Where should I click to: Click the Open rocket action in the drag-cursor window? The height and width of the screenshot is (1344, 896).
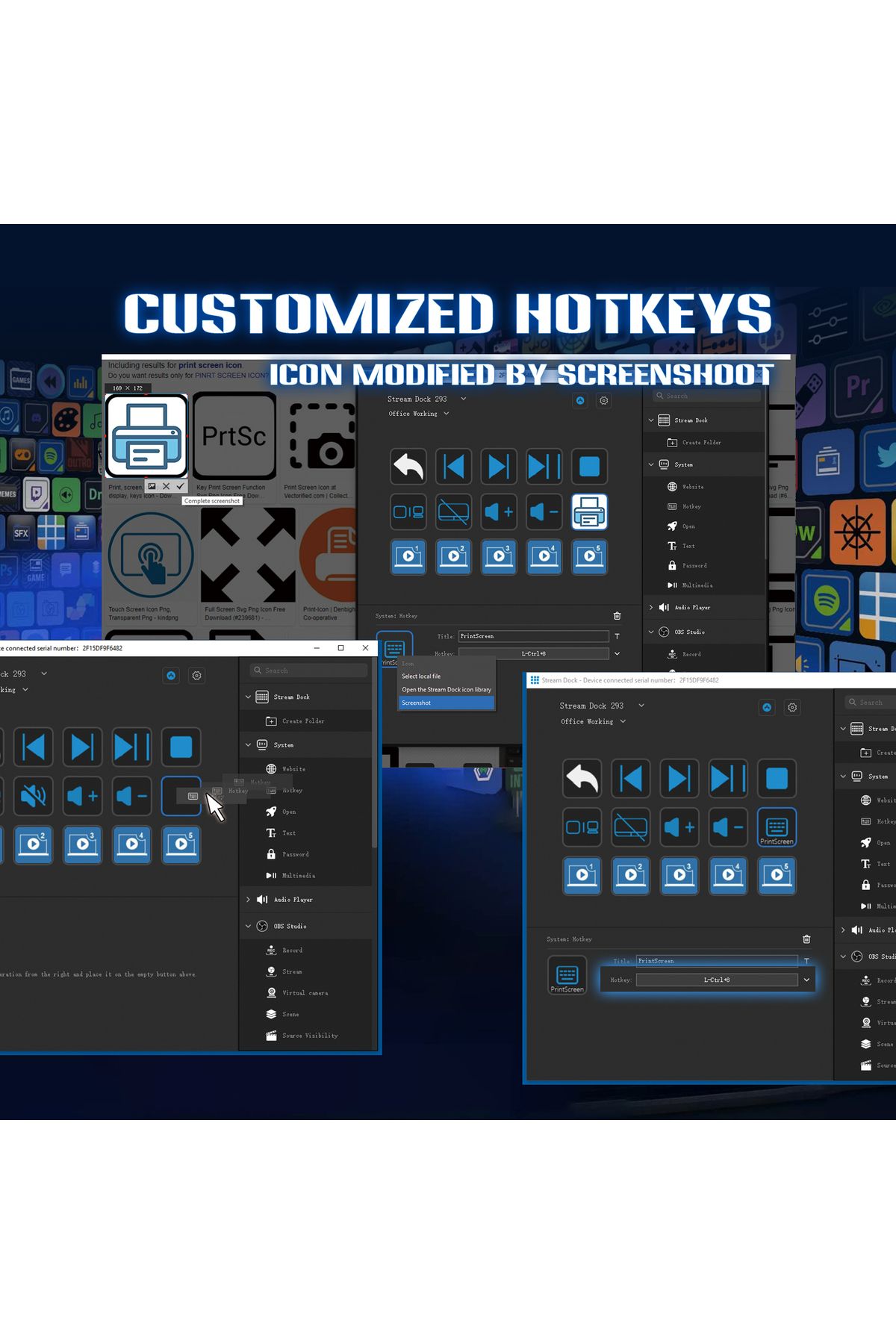281,812
